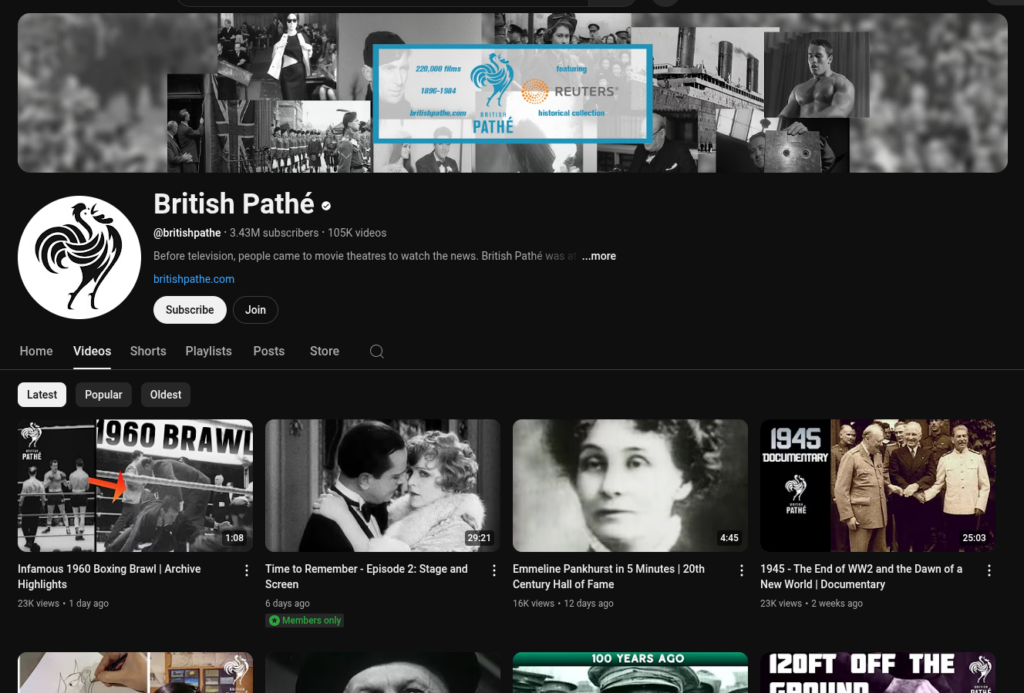The height and width of the screenshot is (693, 1024).
Task: Open the britishpathe.com link
Action: click(194, 279)
